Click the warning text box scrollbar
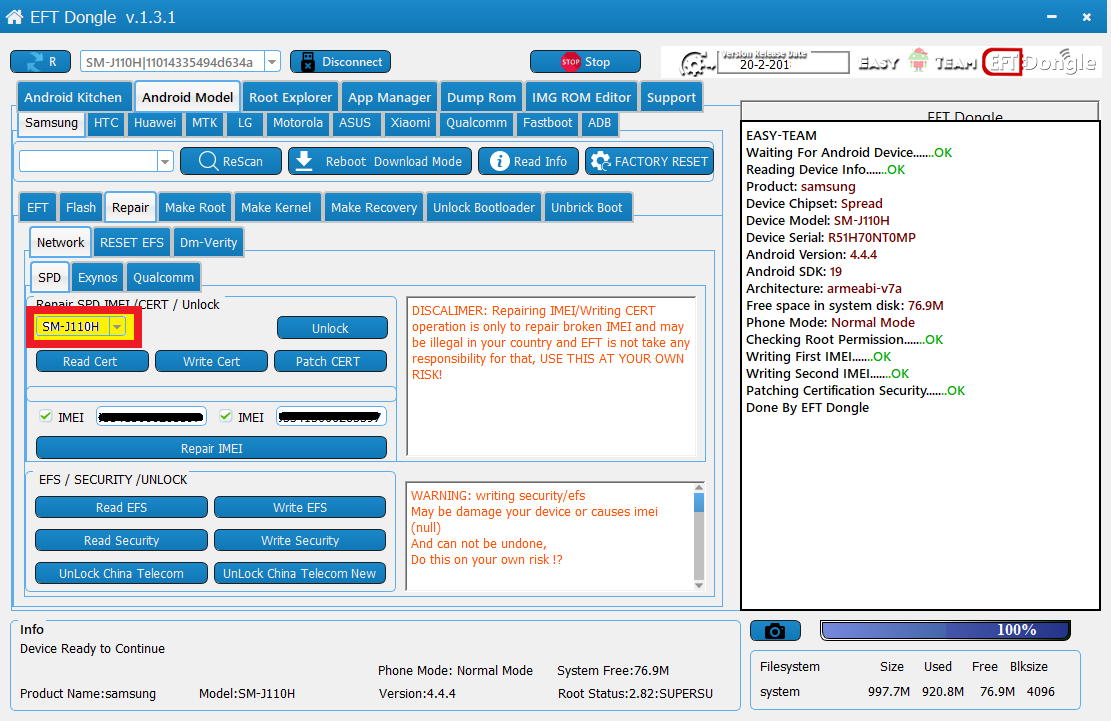This screenshot has width=1111, height=721. (x=698, y=537)
